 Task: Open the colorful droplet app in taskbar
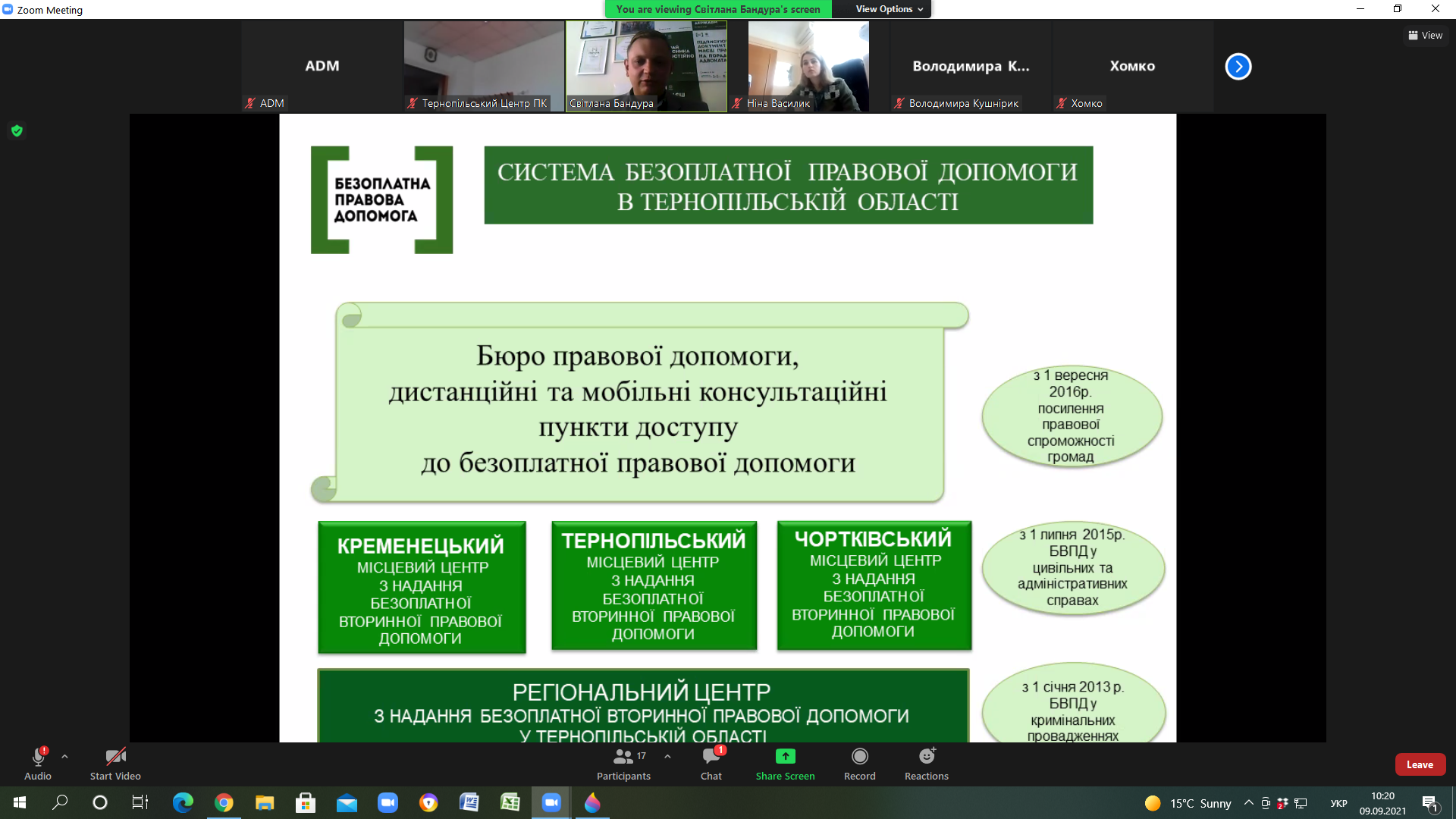click(592, 802)
